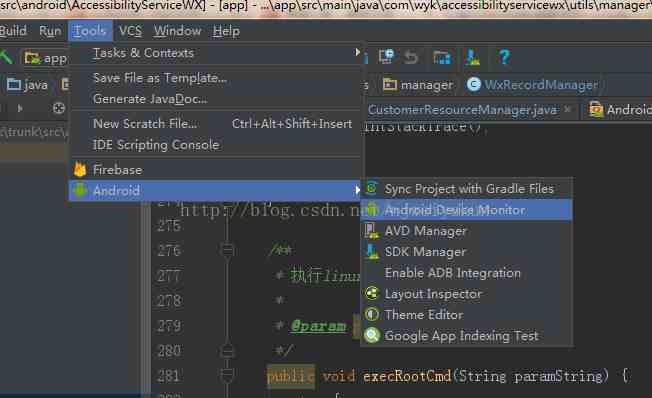Open AVD Manager from submenu
Image resolution: width=652 pixels, height=398 pixels.
tap(467, 231)
